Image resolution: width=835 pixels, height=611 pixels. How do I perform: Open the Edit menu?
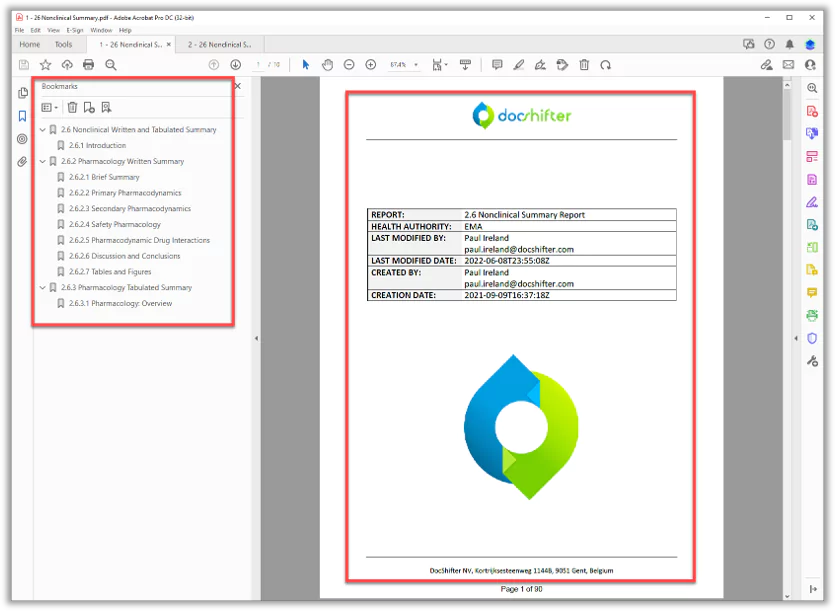click(x=36, y=30)
